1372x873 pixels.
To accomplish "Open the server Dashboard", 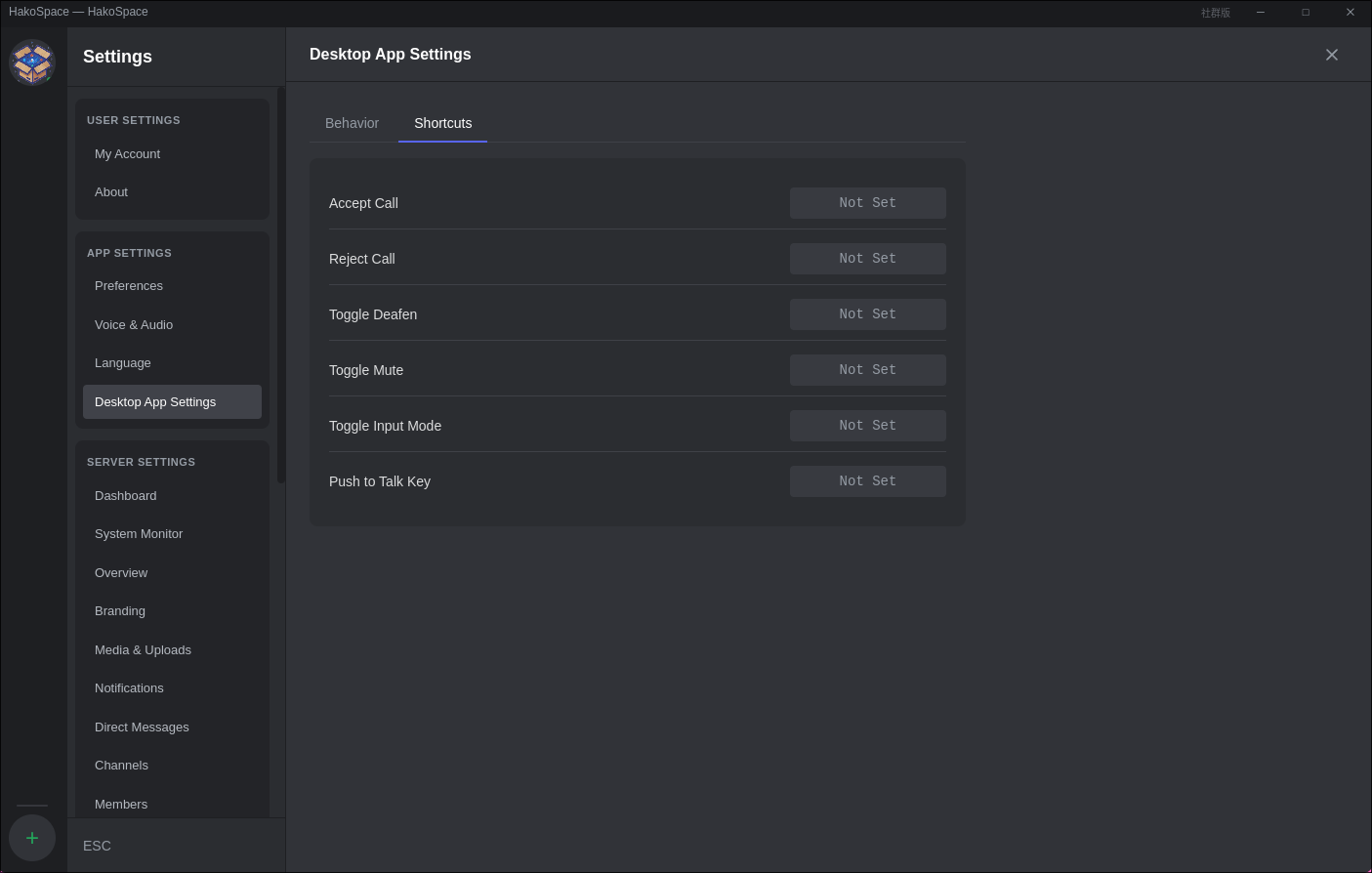I will pos(125,496).
